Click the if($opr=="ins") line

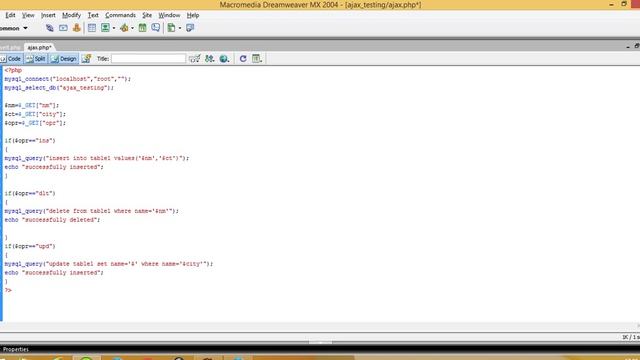coord(30,140)
